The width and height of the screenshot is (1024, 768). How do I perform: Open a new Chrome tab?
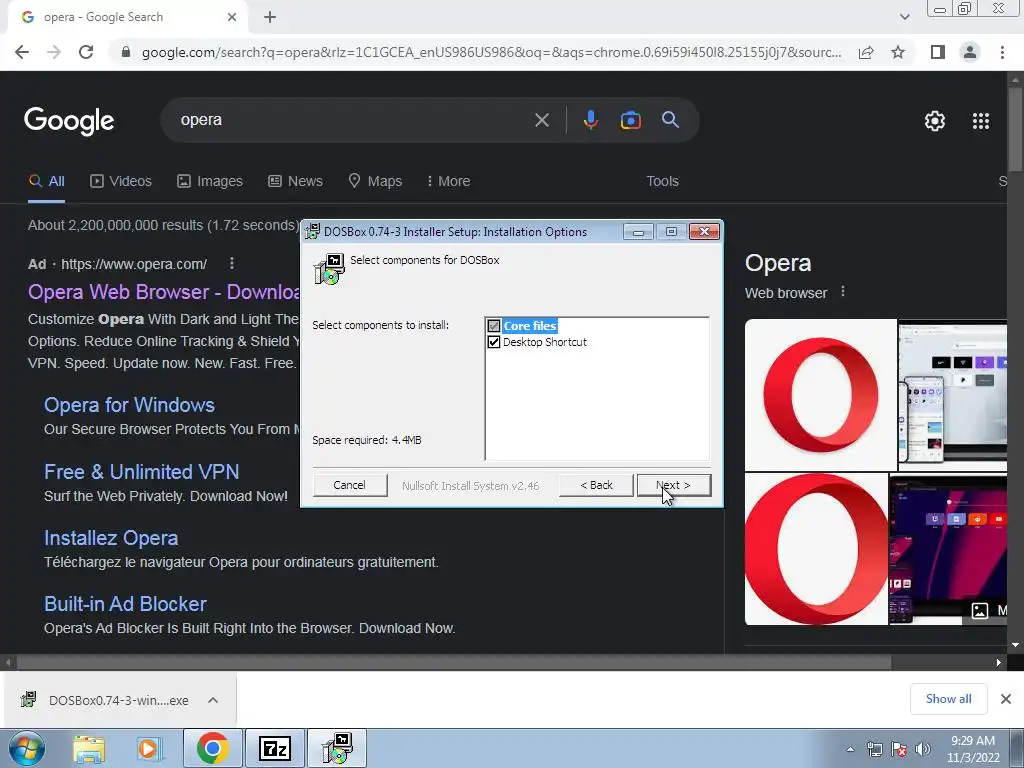click(270, 18)
